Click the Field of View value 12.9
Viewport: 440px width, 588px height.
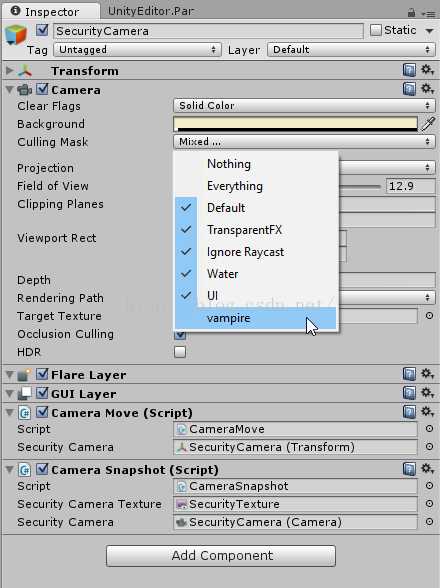[411, 186]
